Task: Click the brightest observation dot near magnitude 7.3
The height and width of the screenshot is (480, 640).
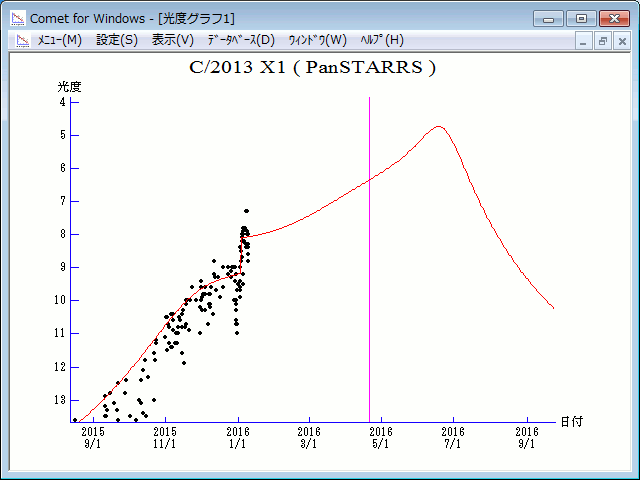Action: [x=247, y=211]
